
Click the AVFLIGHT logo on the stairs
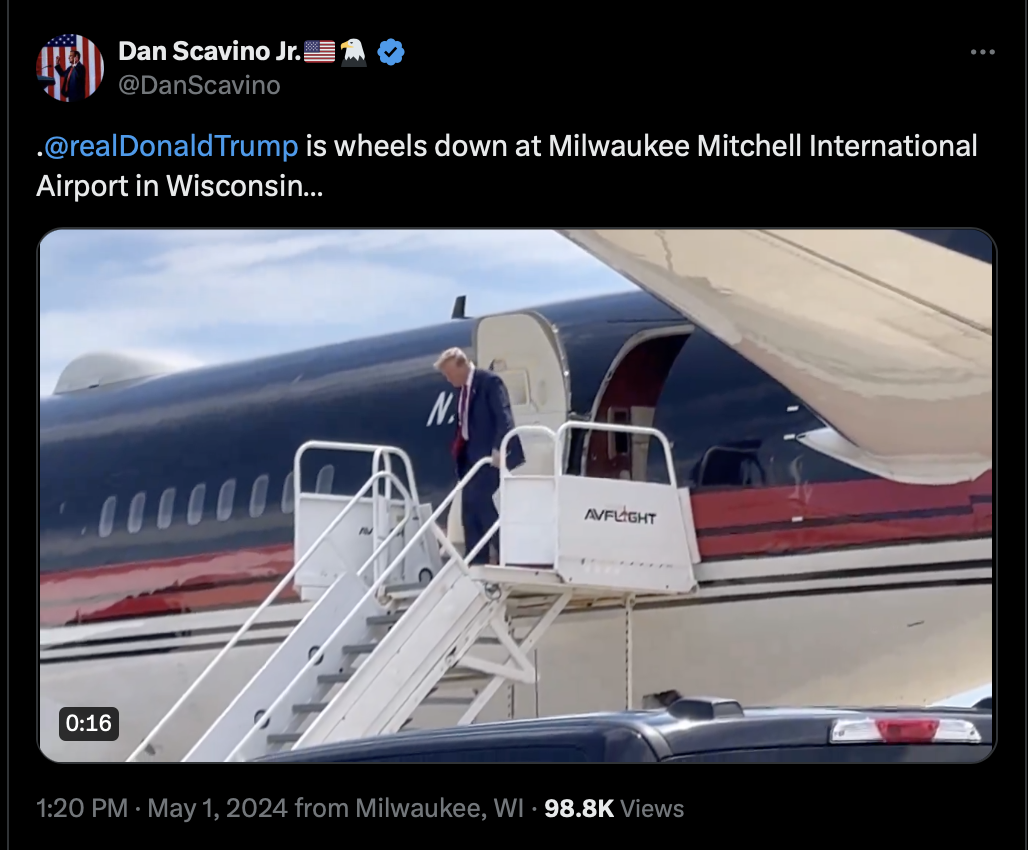620,516
